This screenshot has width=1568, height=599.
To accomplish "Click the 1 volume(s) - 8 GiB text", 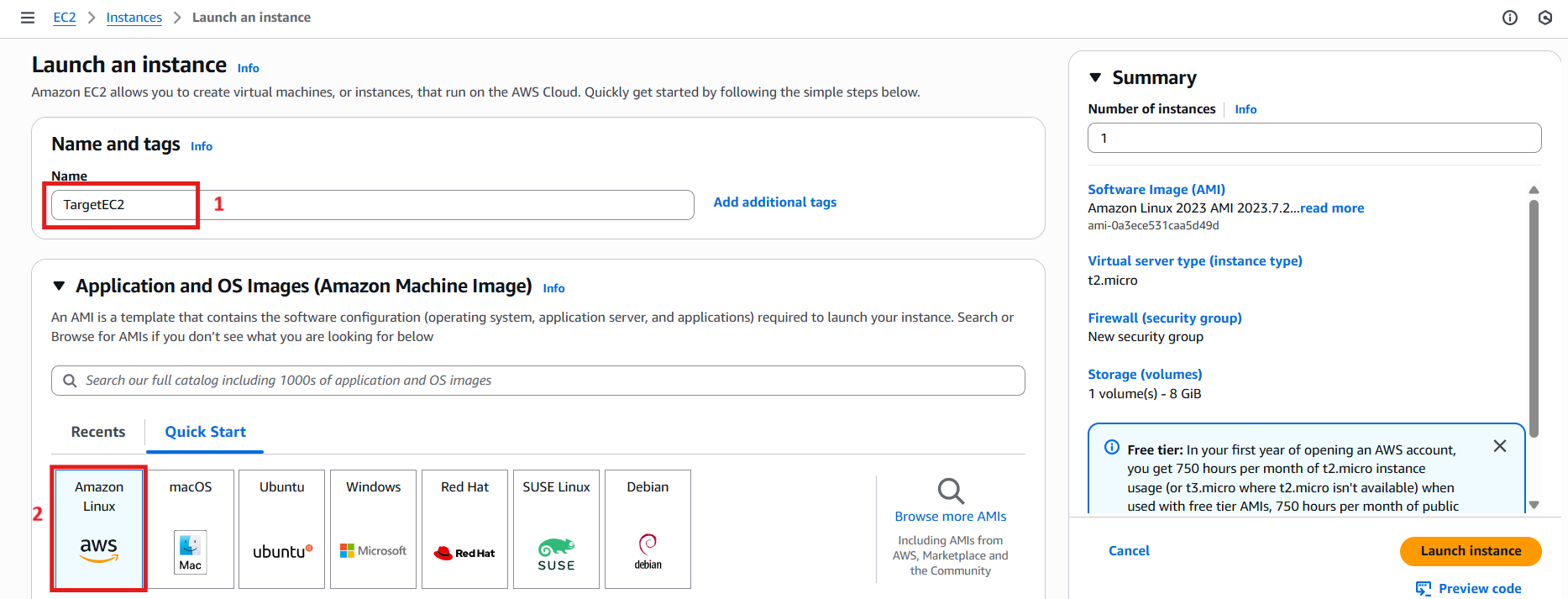I will 1145,394.
